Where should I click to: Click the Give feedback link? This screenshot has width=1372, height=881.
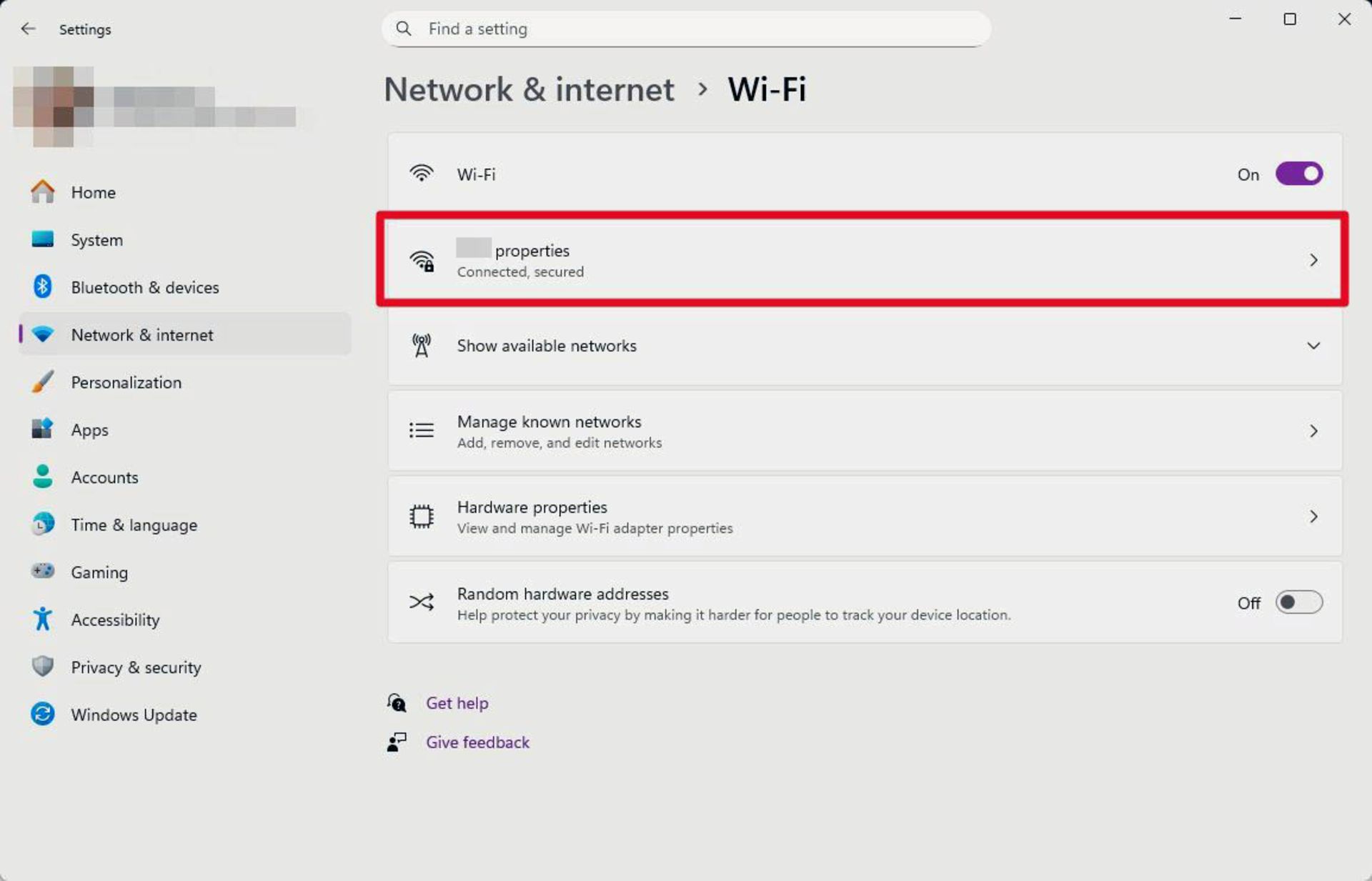(x=477, y=742)
